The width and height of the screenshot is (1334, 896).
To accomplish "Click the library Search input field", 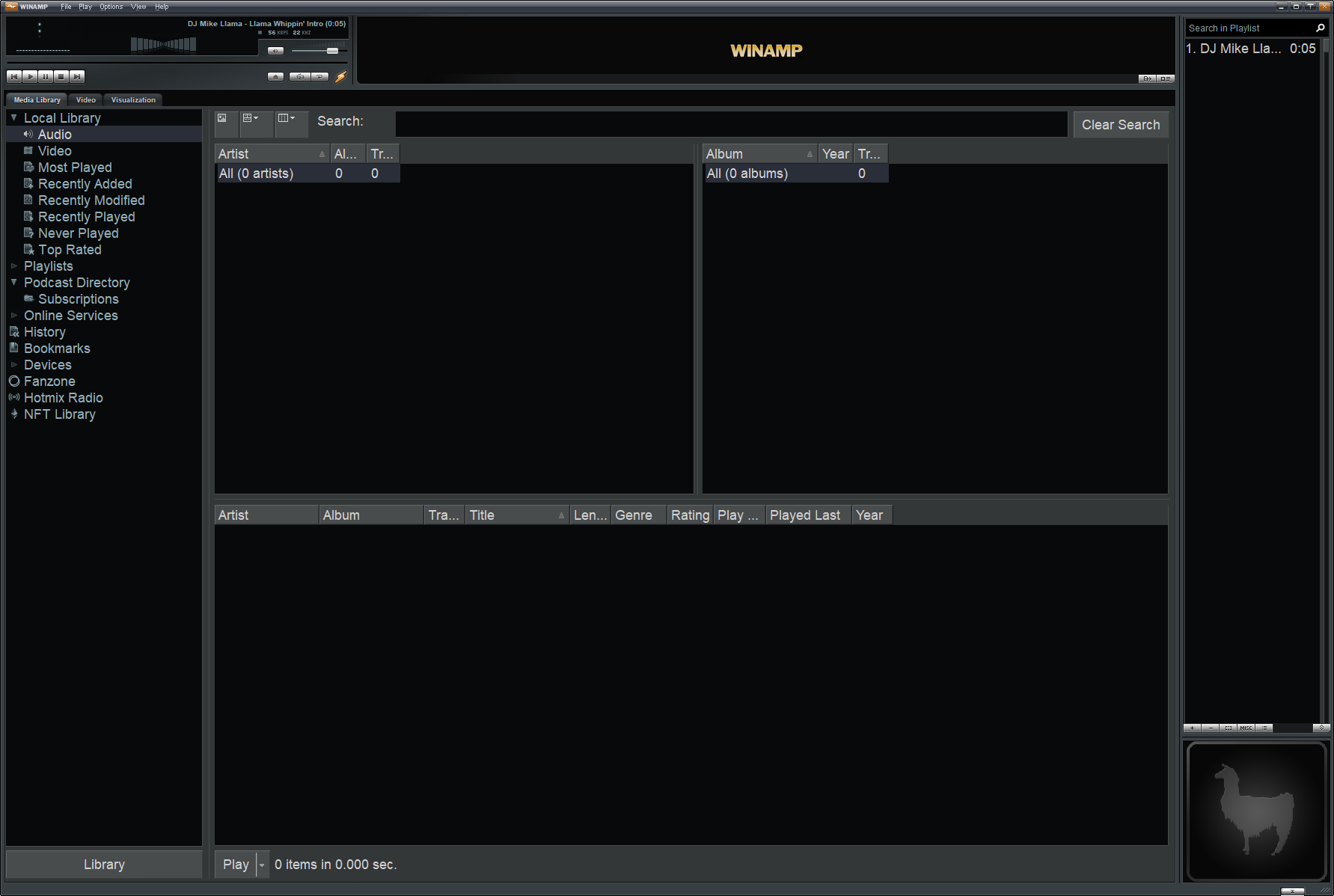I will [x=731, y=124].
